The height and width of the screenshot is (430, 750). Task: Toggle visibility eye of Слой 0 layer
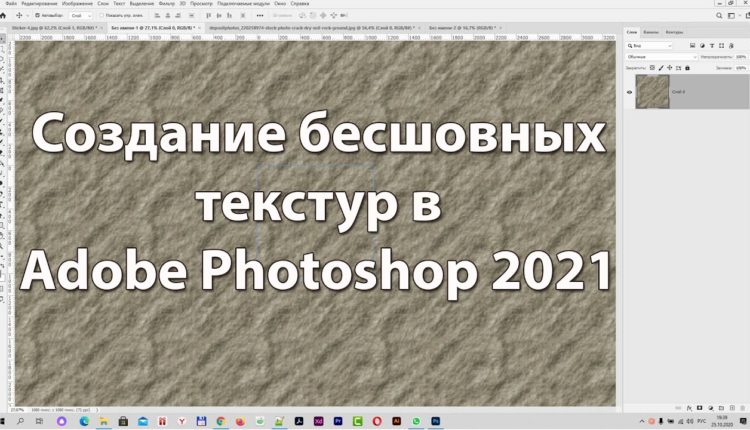point(629,92)
